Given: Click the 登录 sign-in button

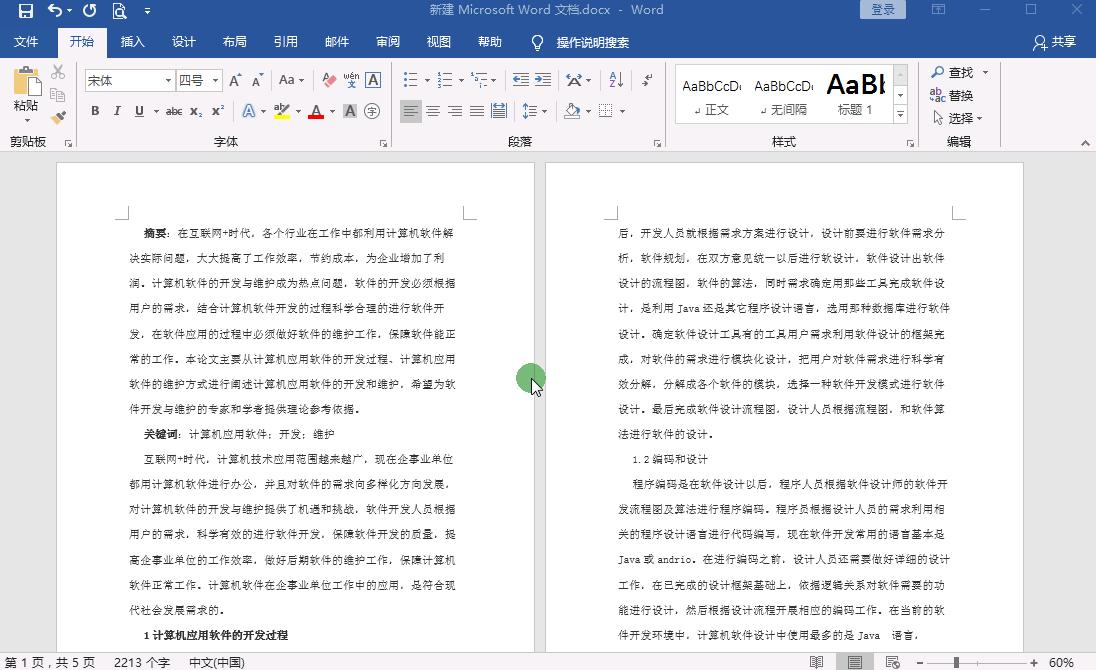Looking at the screenshot, I should click(881, 9).
